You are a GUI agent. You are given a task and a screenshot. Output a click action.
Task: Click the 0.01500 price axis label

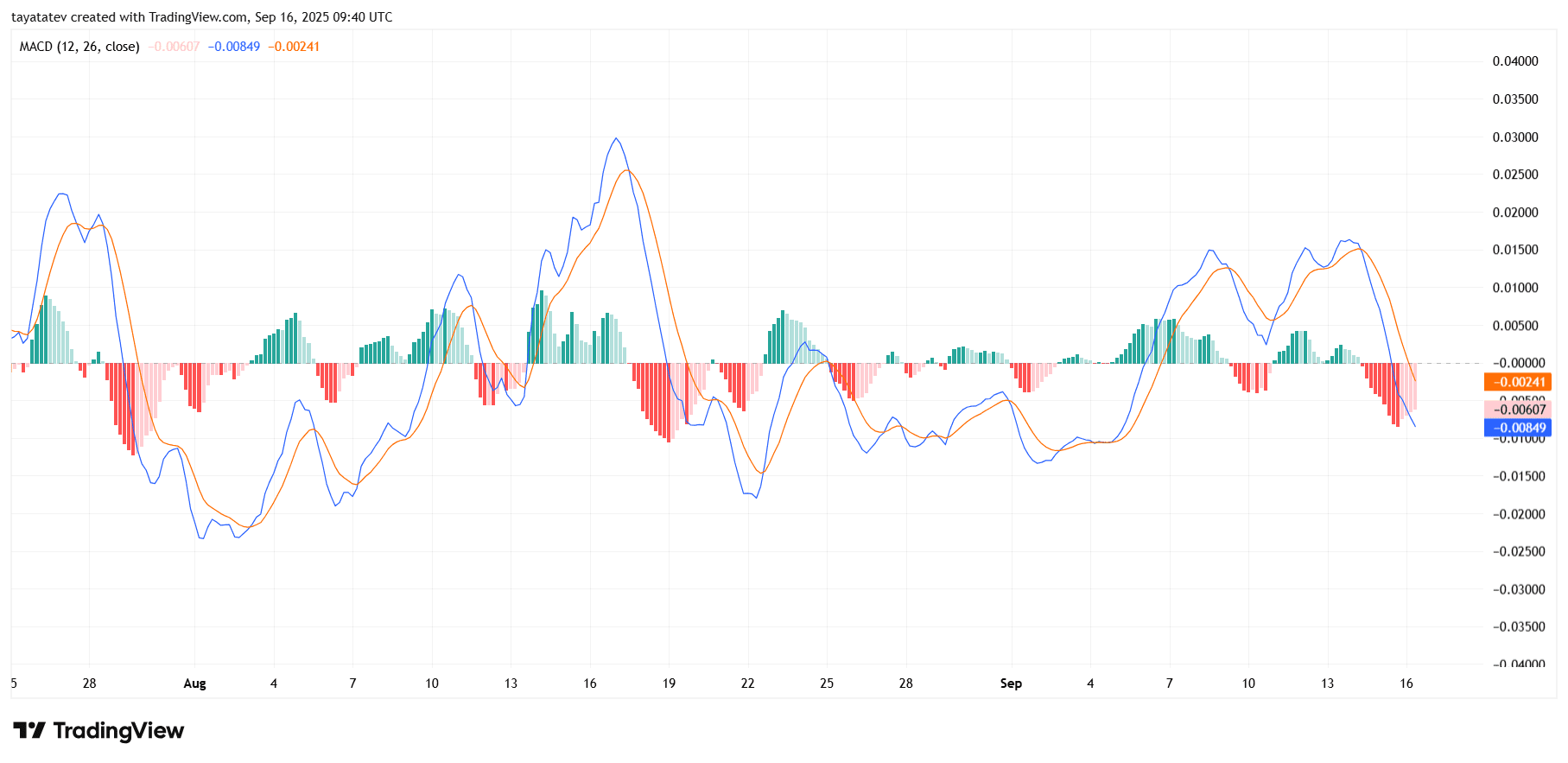point(1515,250)
